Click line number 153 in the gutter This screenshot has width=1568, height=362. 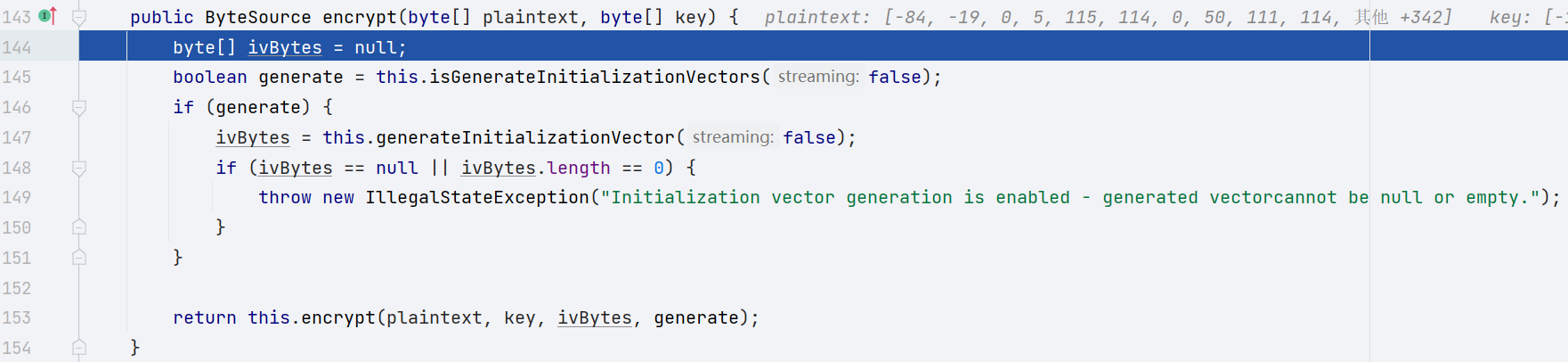pos(17,317)
